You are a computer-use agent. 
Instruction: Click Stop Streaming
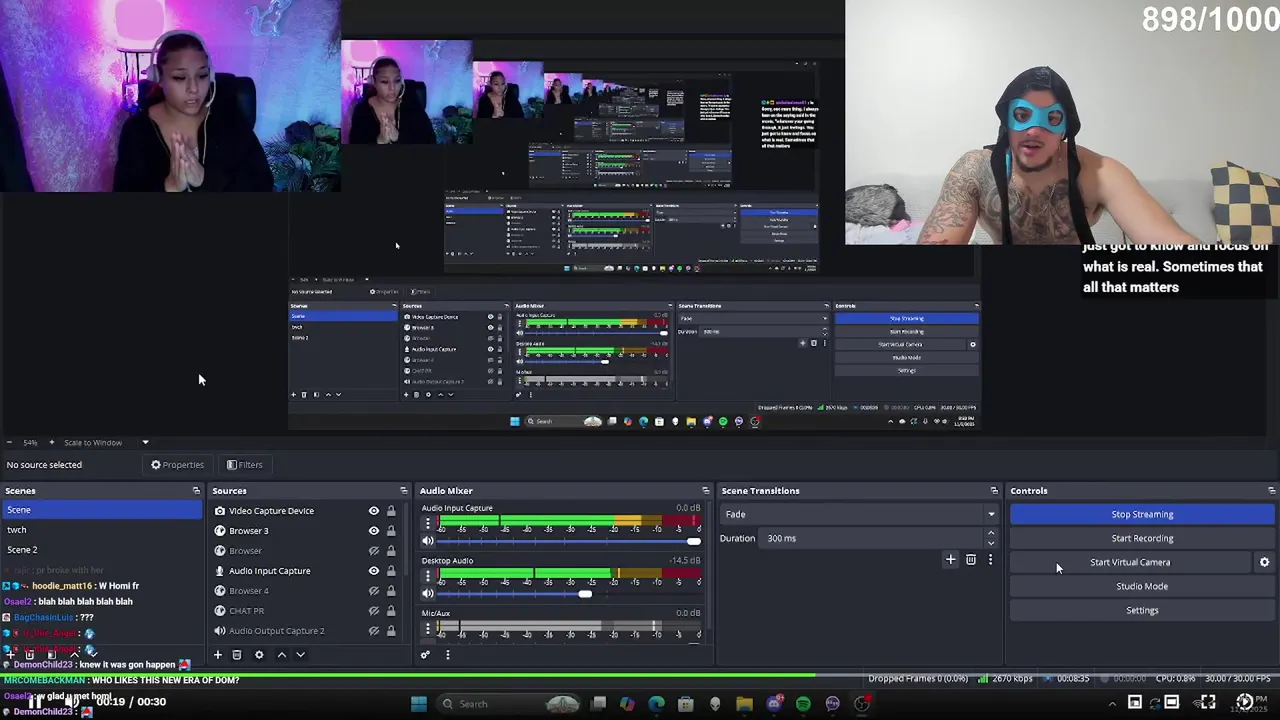pyautogui.click(x=1142, y=514)
